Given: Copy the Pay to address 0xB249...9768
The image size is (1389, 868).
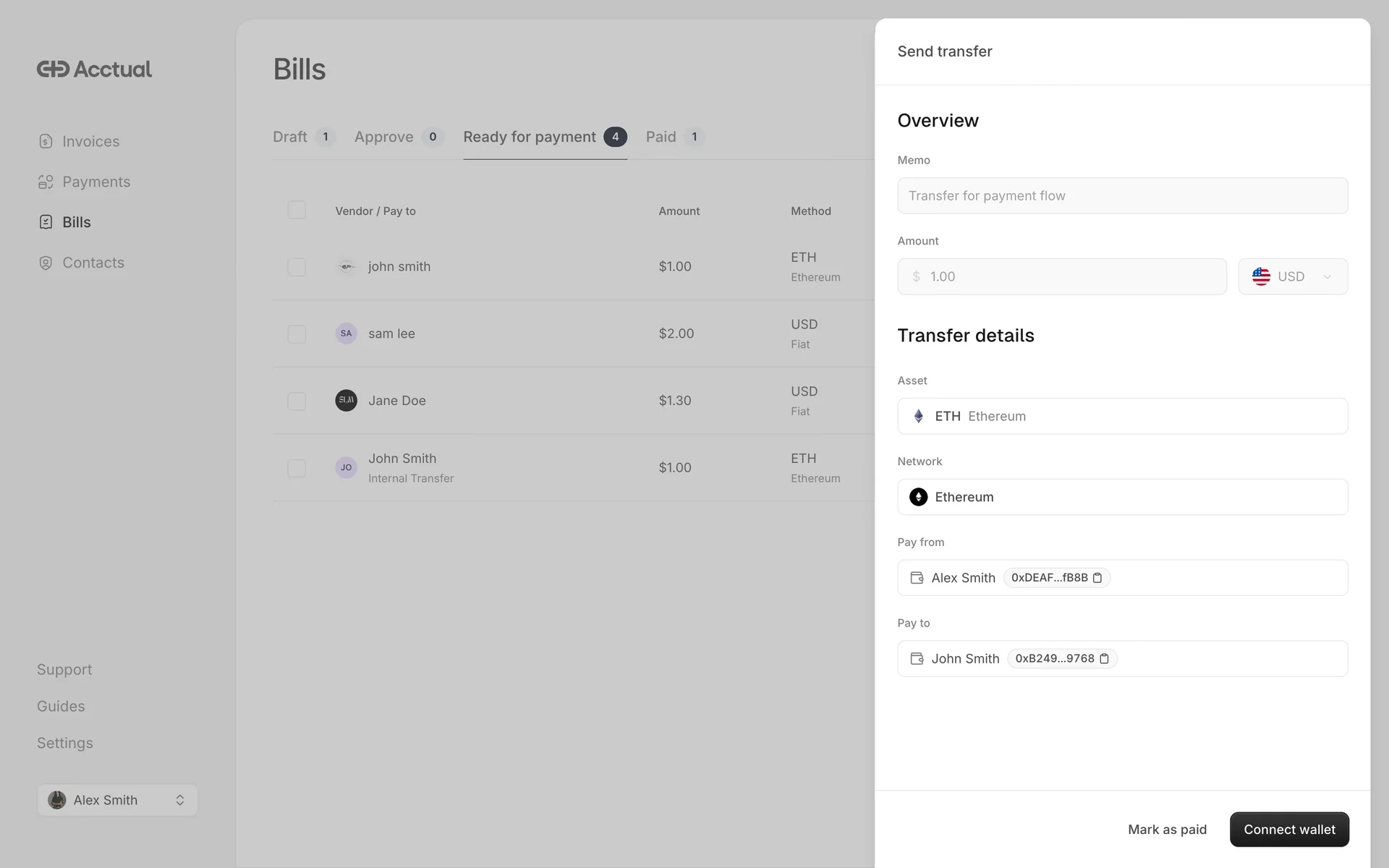Looking at the screenshot, I should pos(1104,659).
